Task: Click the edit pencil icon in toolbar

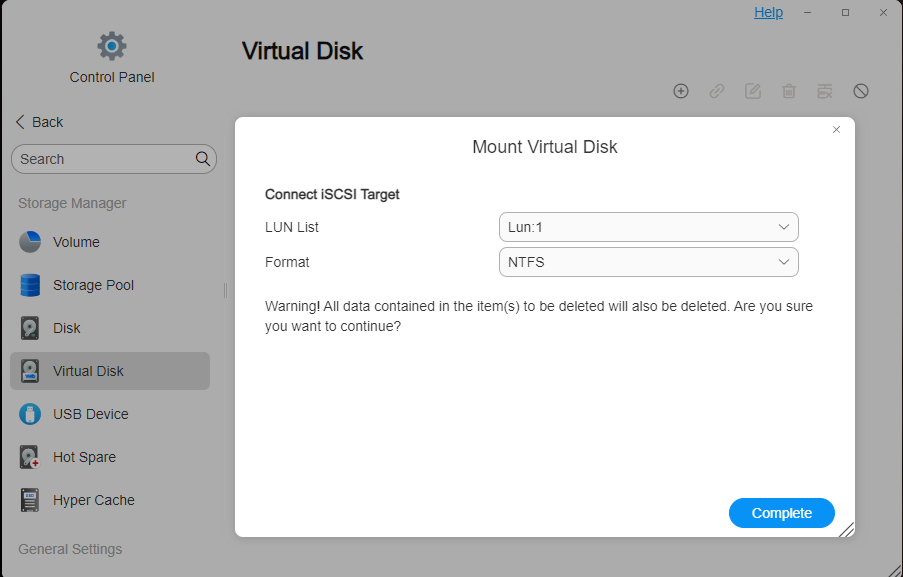Action: tap(753, 91)
